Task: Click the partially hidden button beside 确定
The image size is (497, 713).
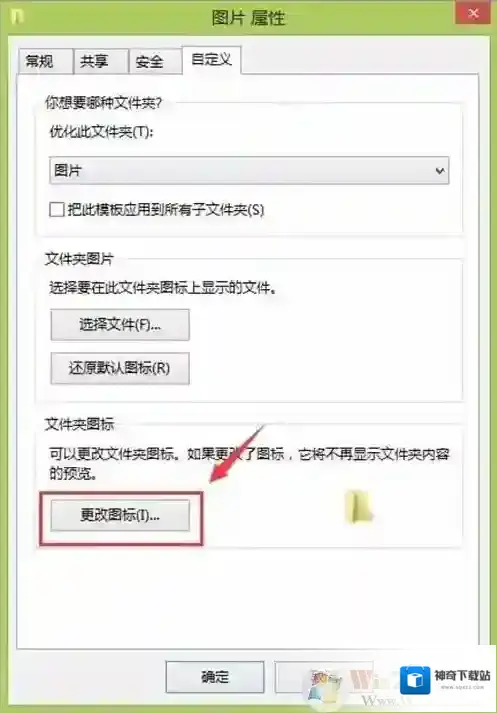Action: pyautogui.click(x=324, y=677)
